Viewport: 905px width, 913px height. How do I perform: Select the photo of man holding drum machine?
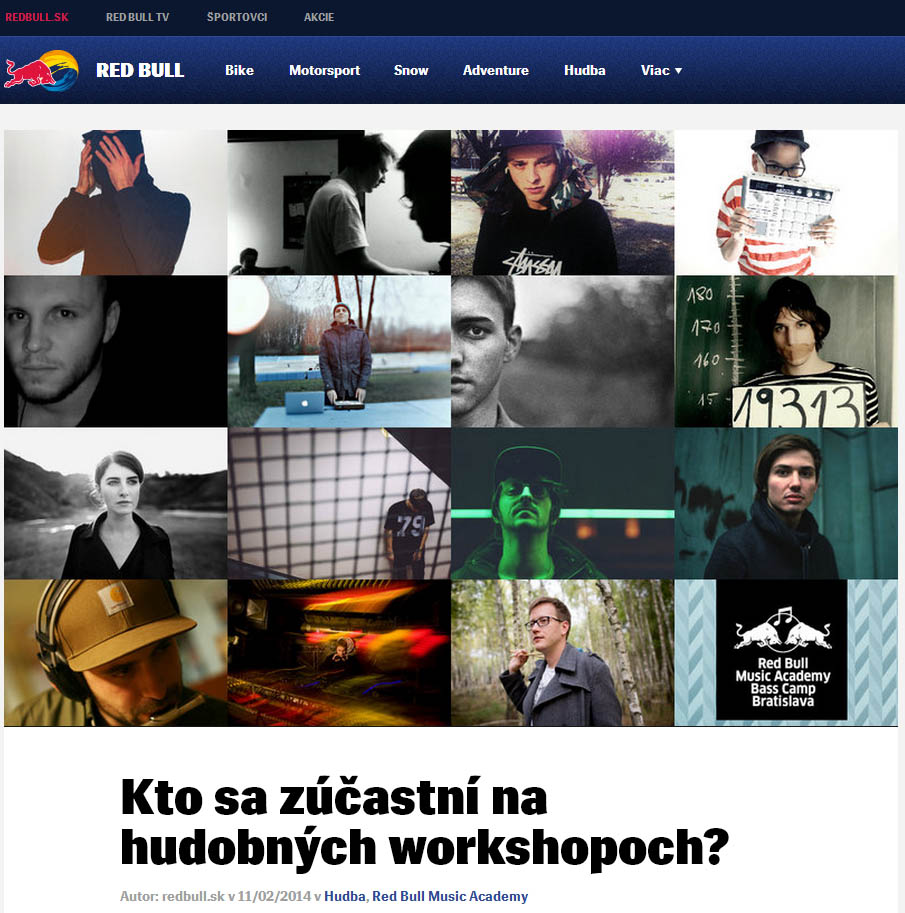tap(786, 203)
